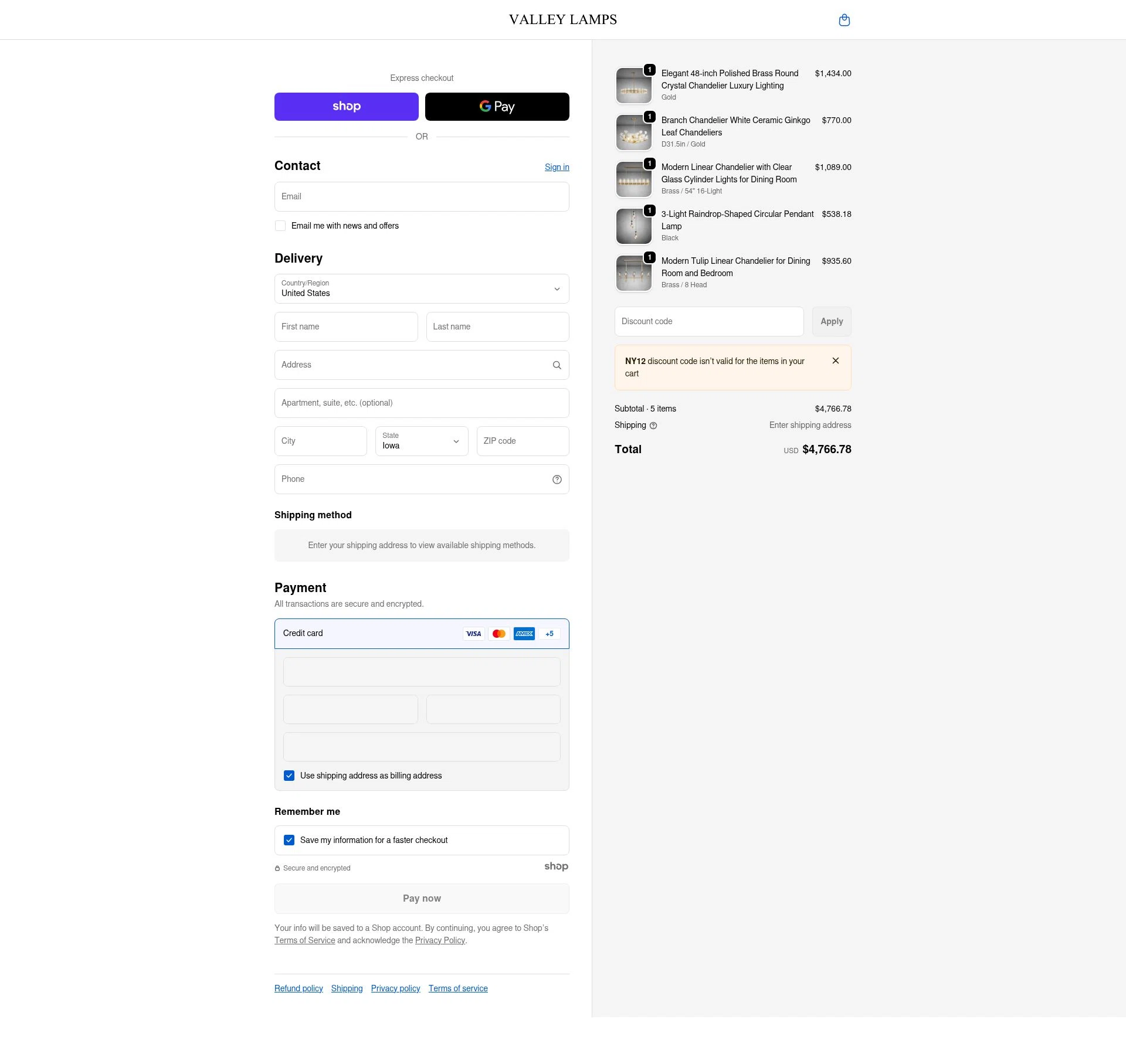
Task: Open the Country/Region dropdown
Action: click(421, 288)
